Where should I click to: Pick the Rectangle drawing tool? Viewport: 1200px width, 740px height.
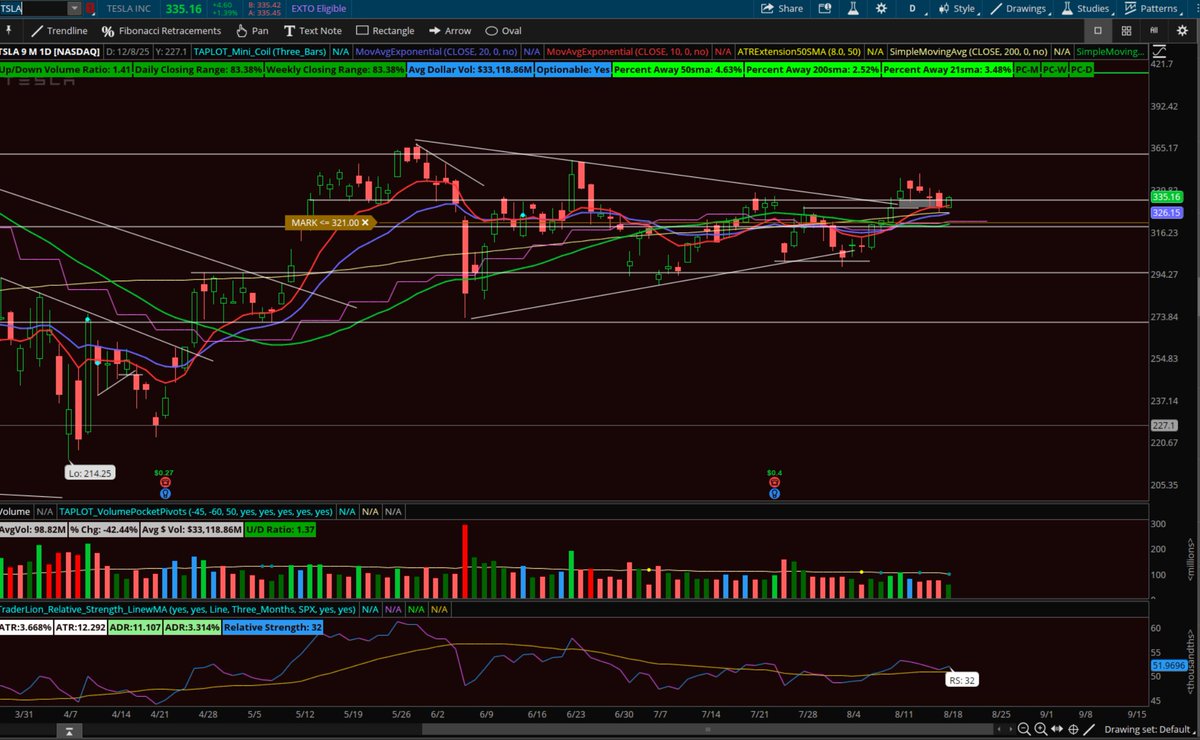click(385, 31)
